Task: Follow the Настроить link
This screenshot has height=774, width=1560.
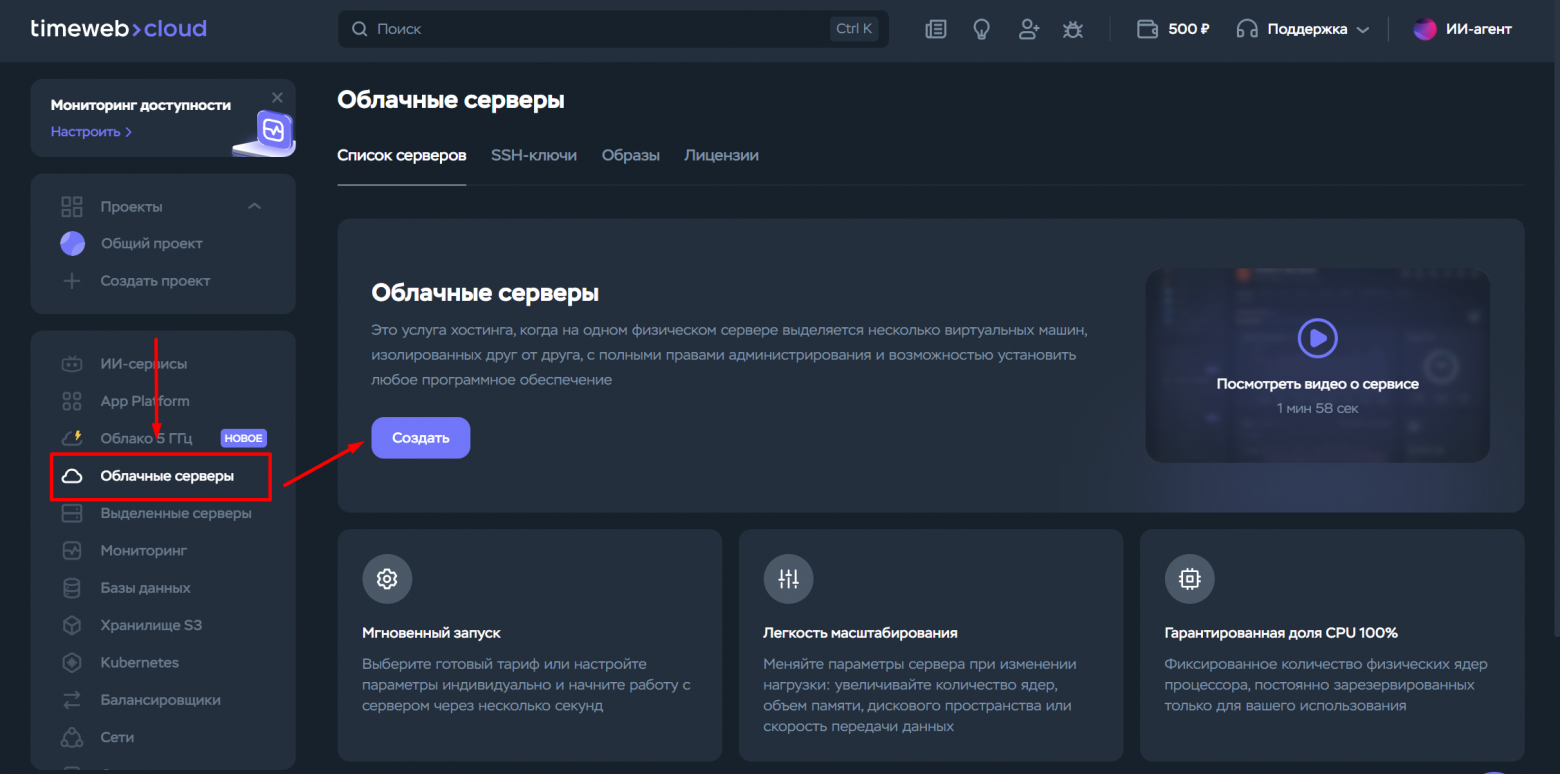Action: pos(91,131)
